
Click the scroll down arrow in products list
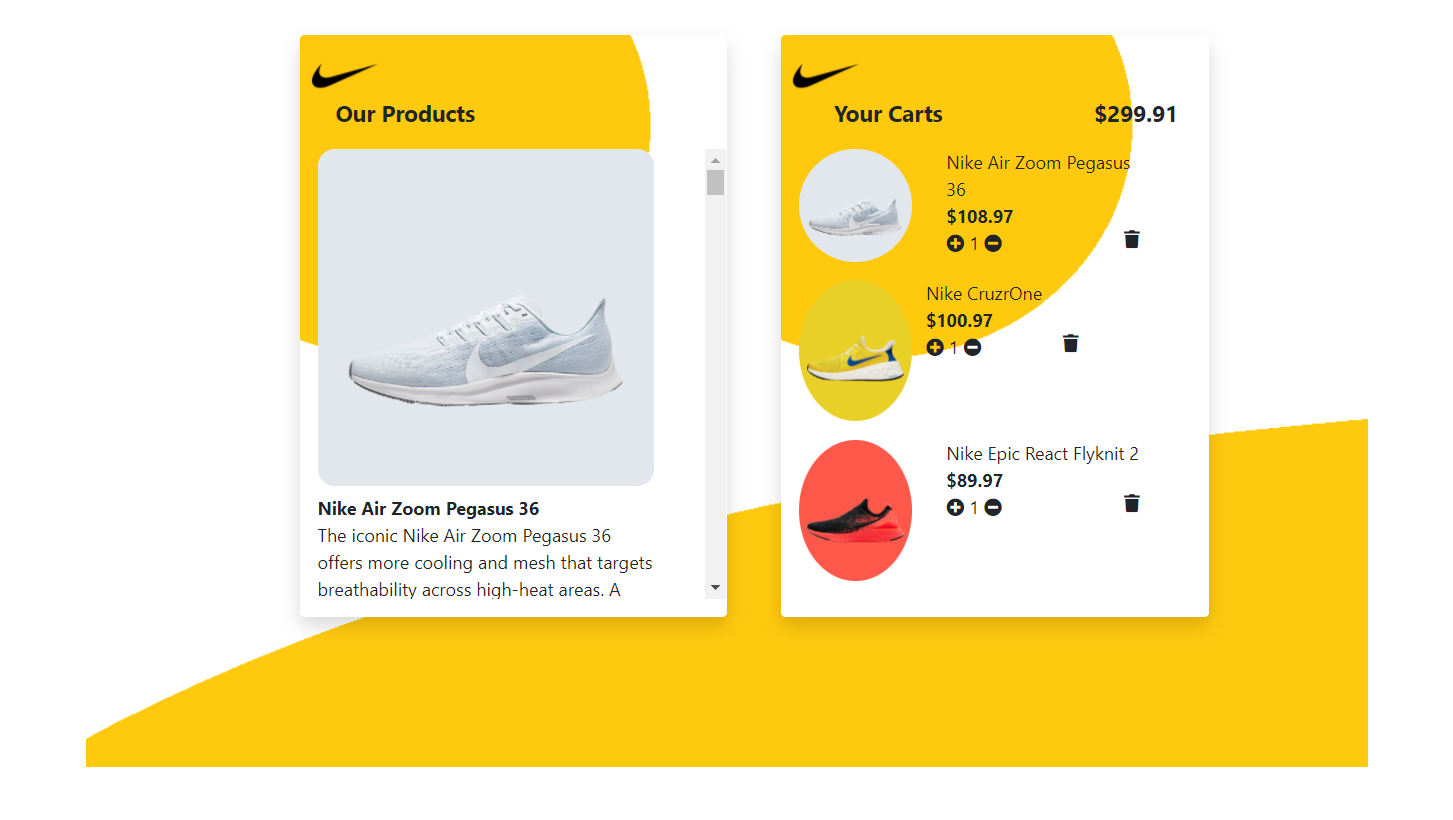[x=715, y=588]
